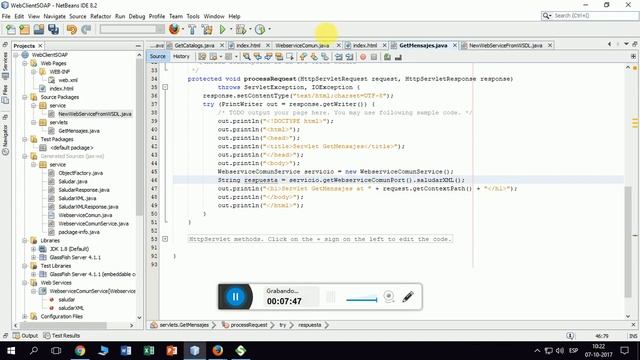Click the Start Macro Recording red icon
This screenshot has height=360, width=640.
pos(363,57)
